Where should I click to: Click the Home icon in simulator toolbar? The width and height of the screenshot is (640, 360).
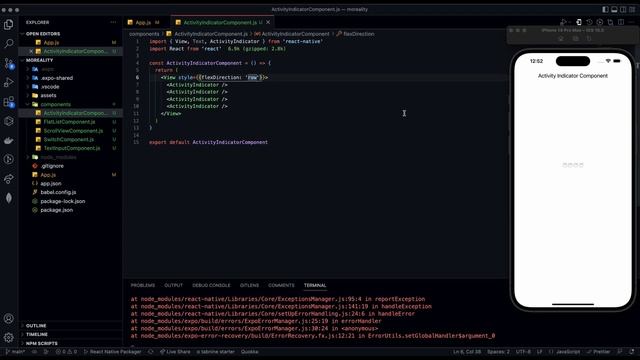[x=561, y=39]
